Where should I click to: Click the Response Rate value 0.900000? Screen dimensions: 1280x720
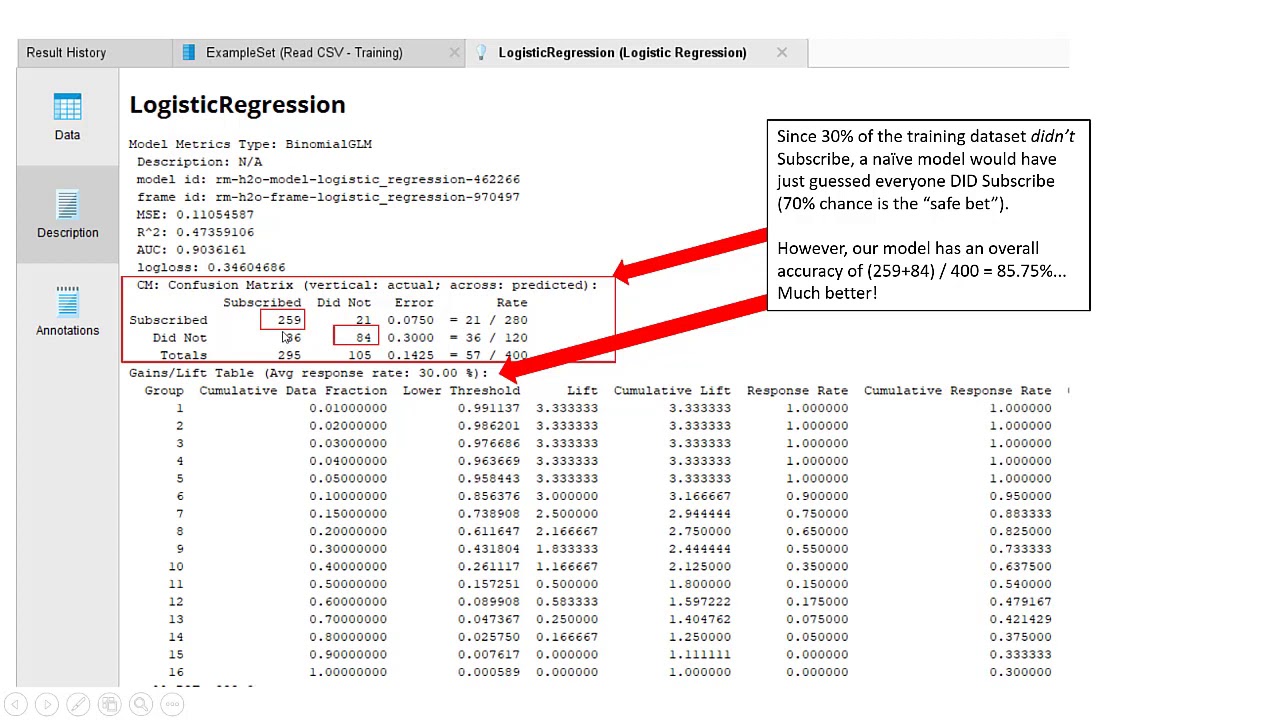click(817, 496)
